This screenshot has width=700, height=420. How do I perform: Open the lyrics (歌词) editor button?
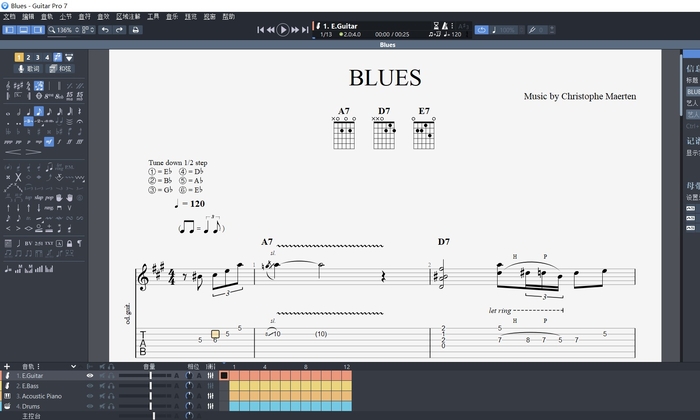tap(28, 69)
